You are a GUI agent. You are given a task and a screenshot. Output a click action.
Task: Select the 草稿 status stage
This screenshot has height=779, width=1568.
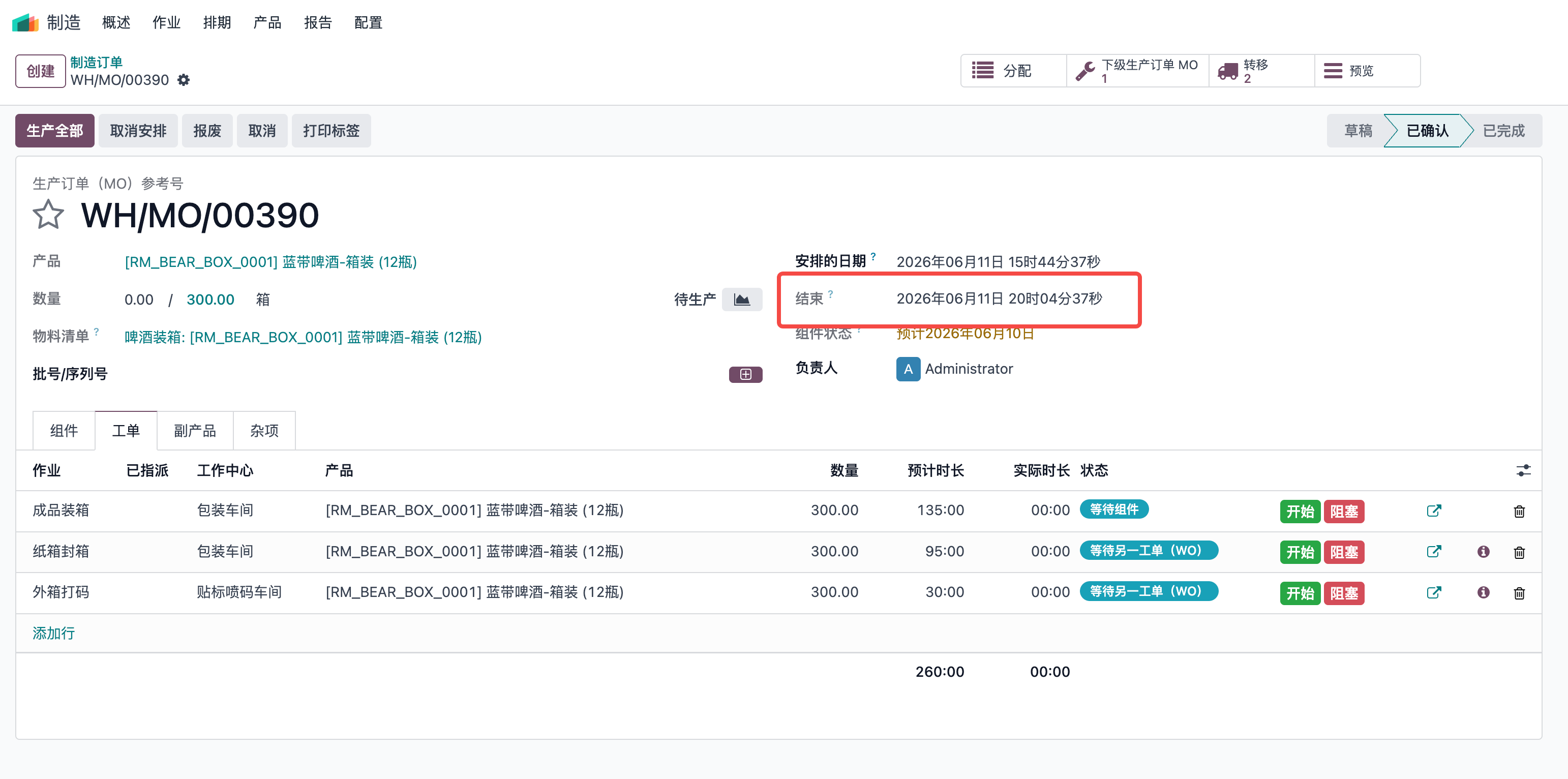[1358, 131]
